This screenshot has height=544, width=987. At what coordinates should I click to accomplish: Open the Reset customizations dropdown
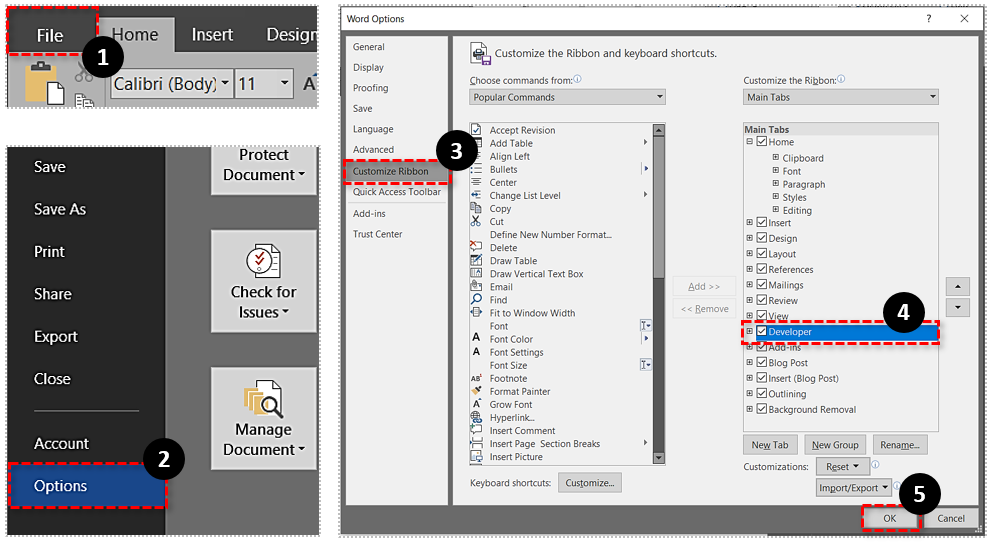(x=843, y=467)
